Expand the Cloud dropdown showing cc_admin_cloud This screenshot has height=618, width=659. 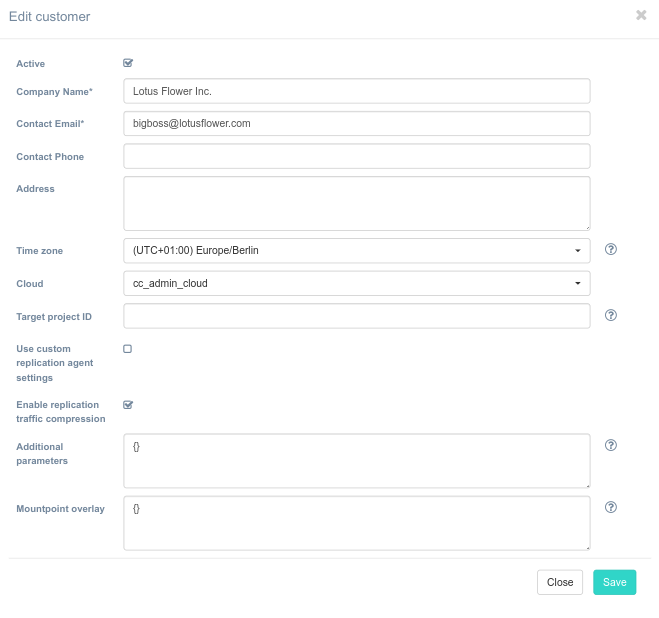(356, 283)
